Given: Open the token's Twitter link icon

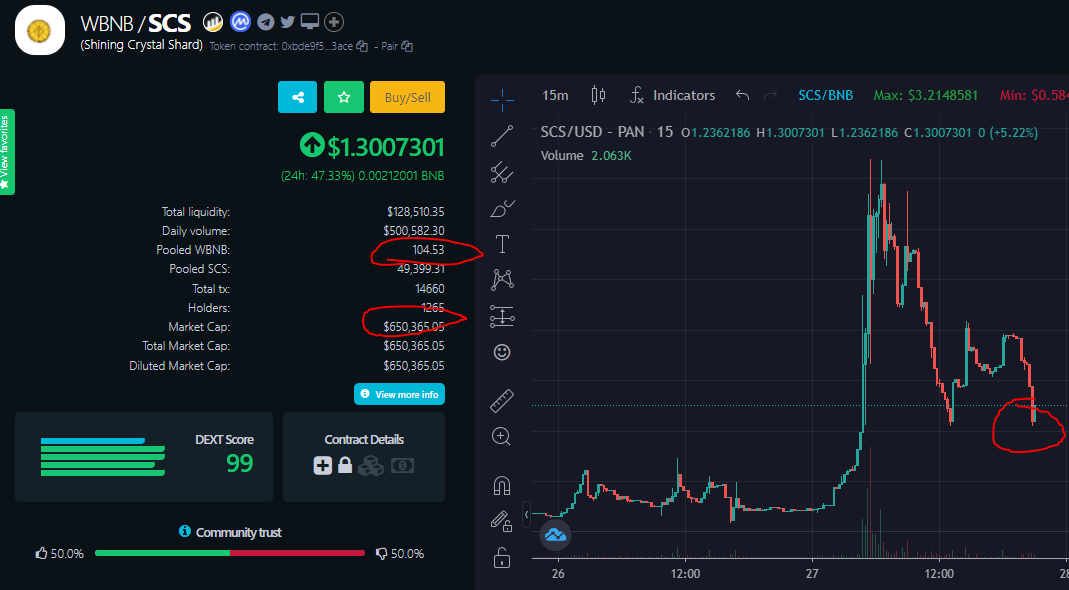Looking at the screenshot, I should 288,23.
